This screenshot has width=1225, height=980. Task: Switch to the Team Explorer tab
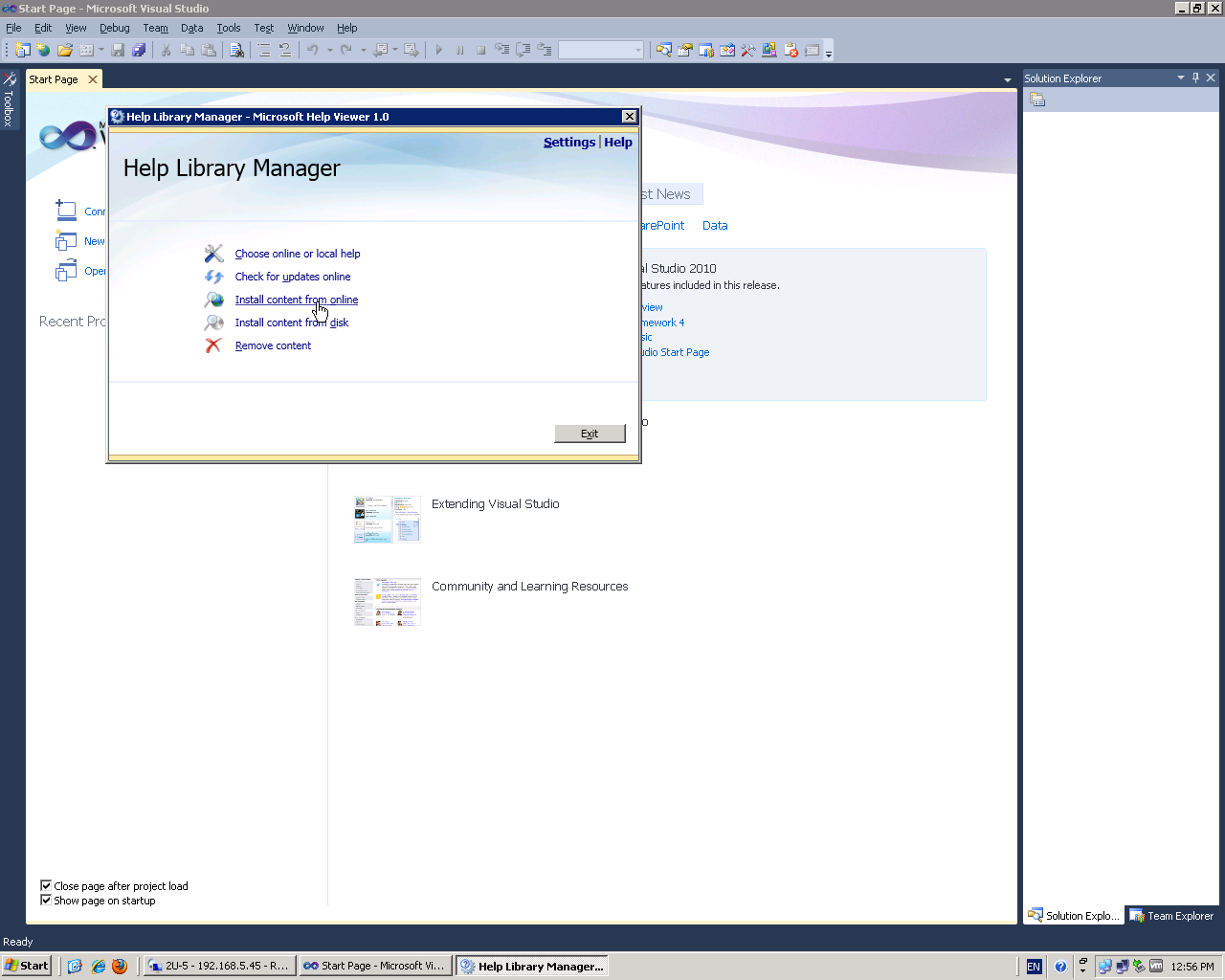pyautogui.click(x=1171, y=916)
